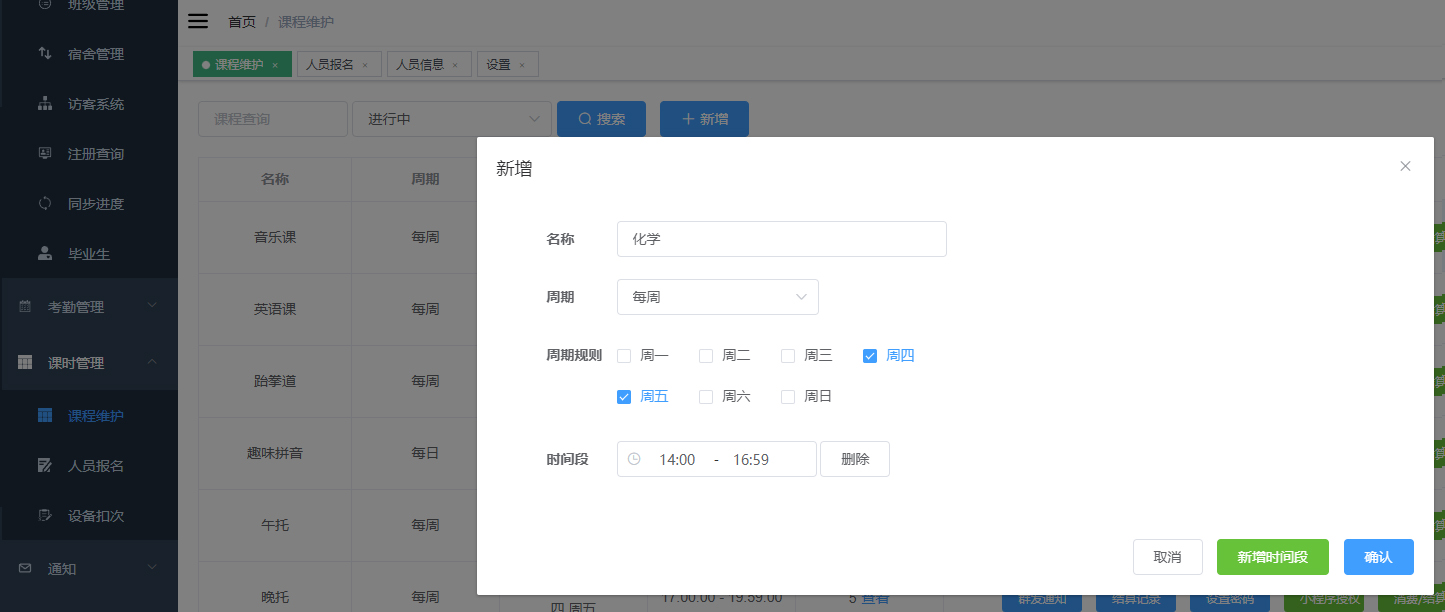Click the 同步进度 sync icon
1445x612 pixels.
point(44,203)
